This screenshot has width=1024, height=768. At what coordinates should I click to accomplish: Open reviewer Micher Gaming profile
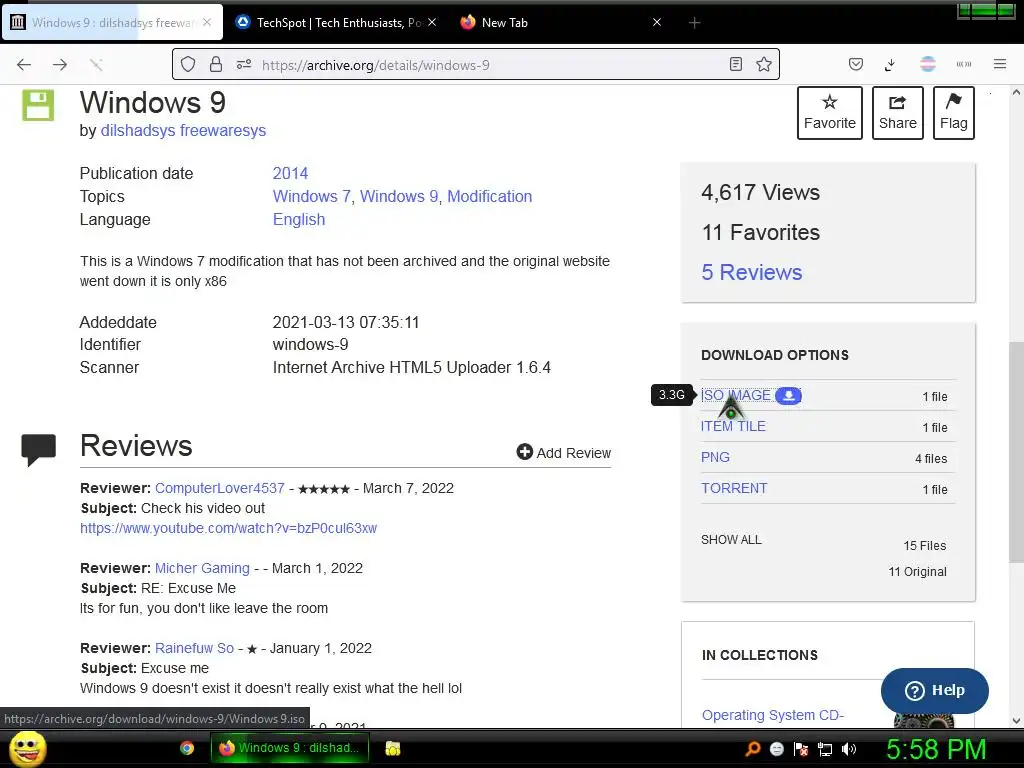(x=202, y=568)
